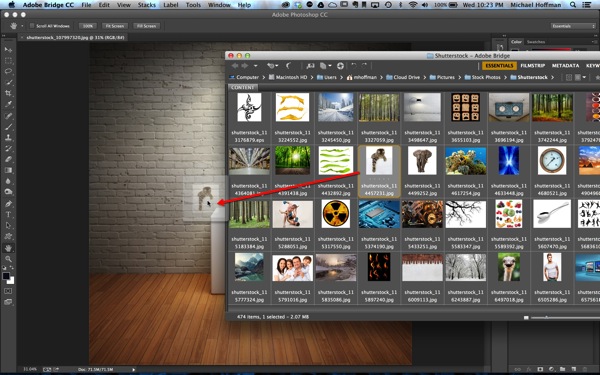The width and height of the screenshot is (600, 375).
Task: Go back in Bridge navigation
Action: tap(235, 66)
